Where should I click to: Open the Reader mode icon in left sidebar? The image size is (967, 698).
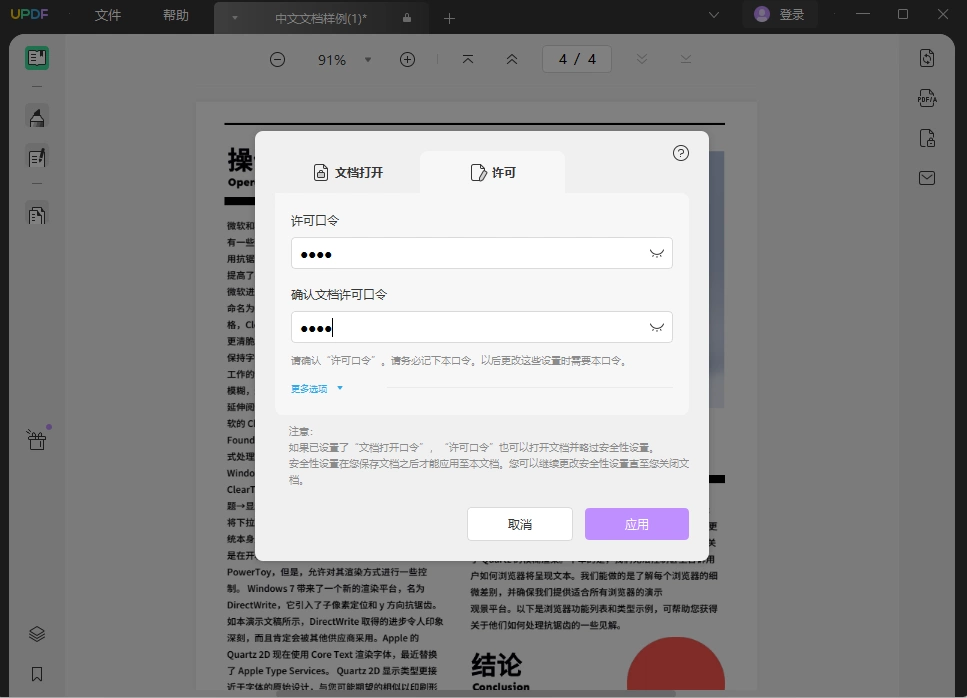(x=37, y=58)
